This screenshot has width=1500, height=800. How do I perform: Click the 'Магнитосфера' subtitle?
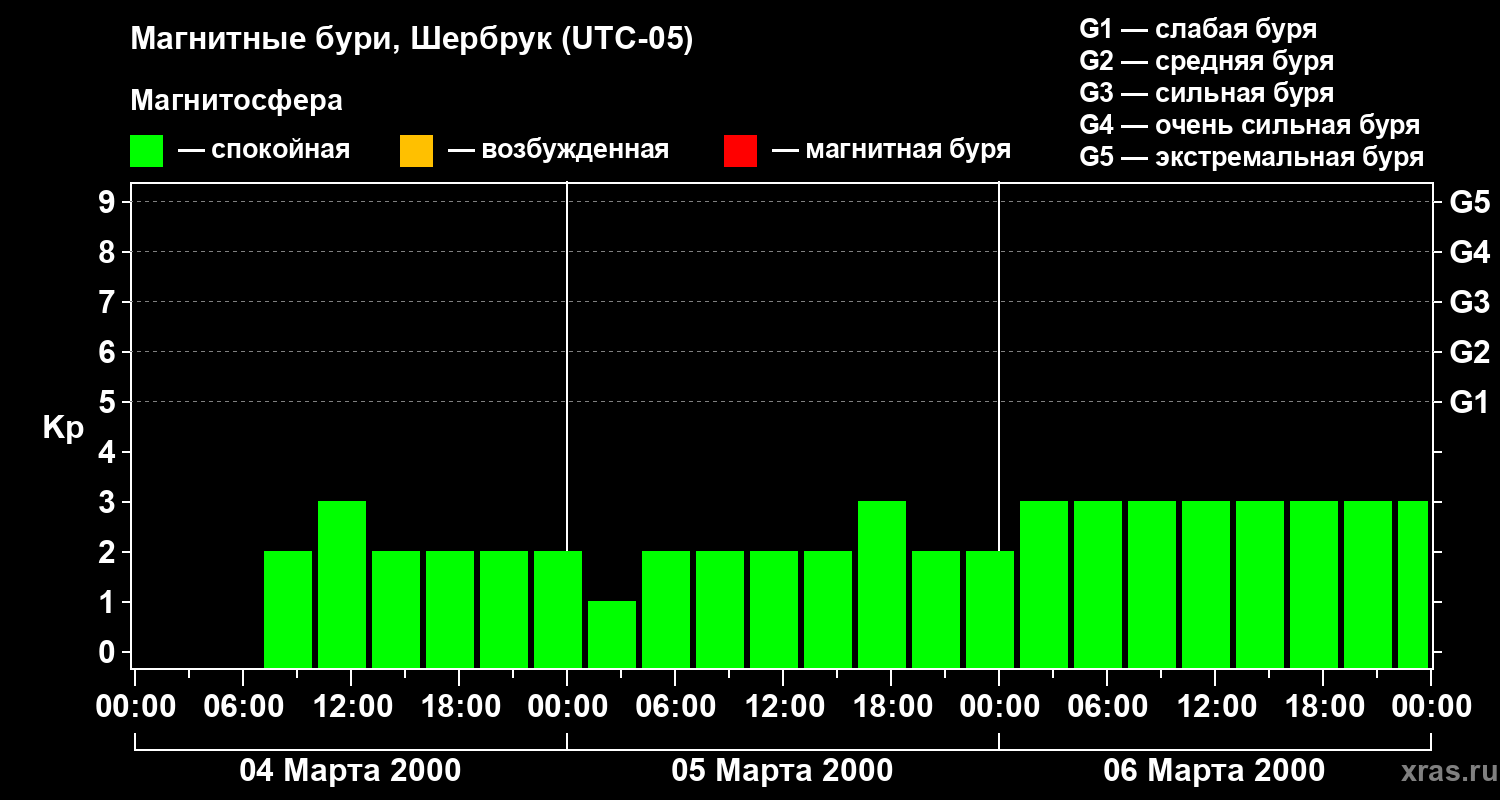point(237,101)
